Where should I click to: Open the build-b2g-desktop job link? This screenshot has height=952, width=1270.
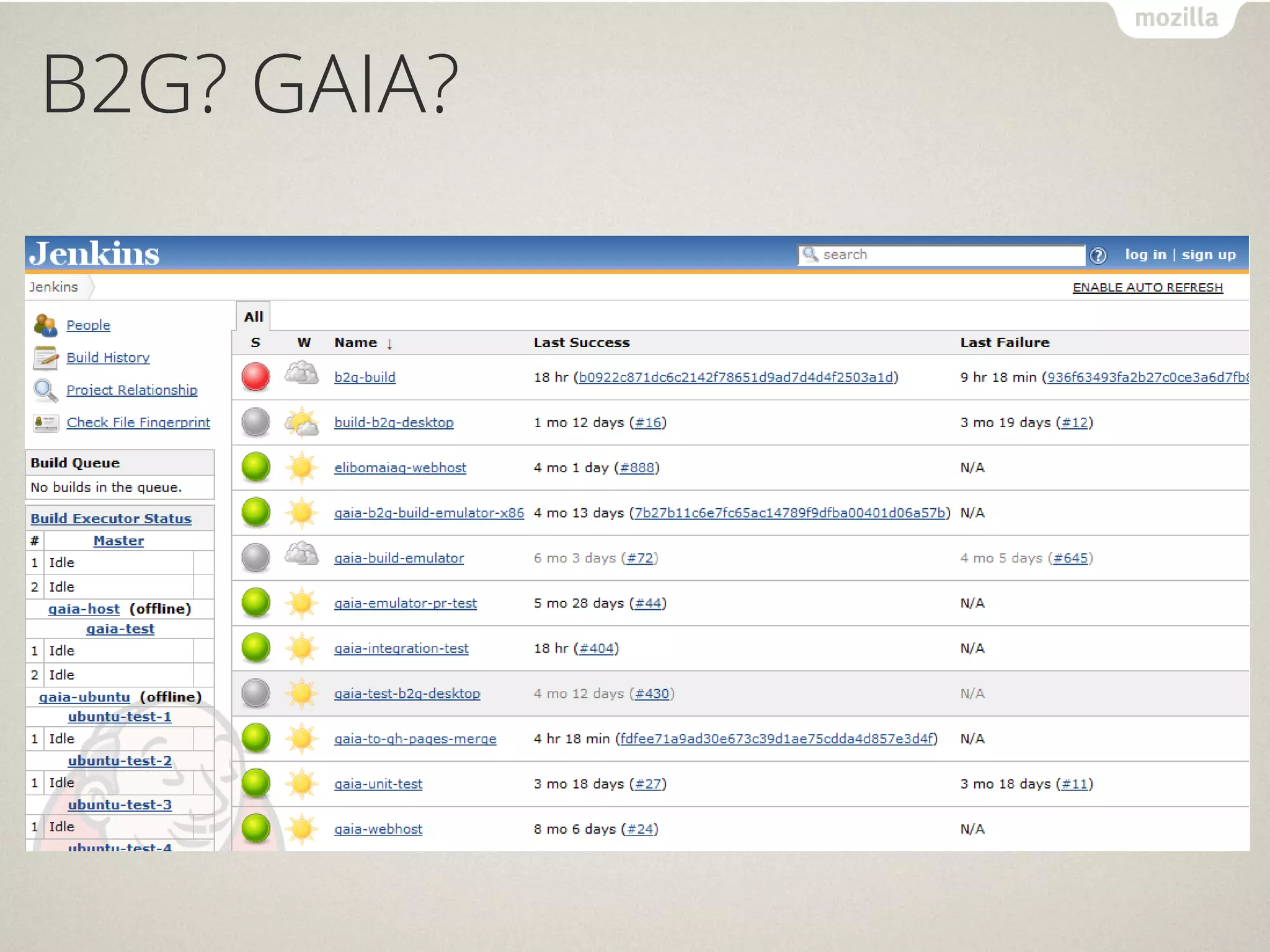pos(394,422)
